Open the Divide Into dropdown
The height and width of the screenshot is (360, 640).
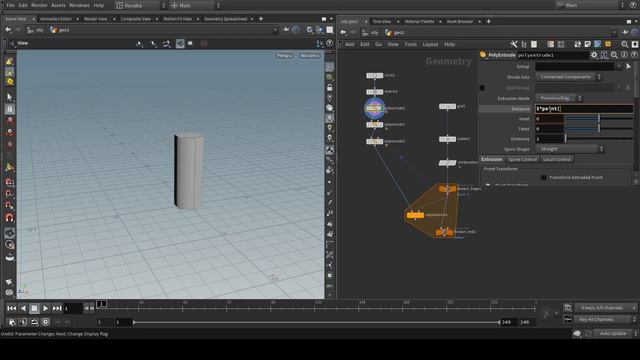coord(569,77)
